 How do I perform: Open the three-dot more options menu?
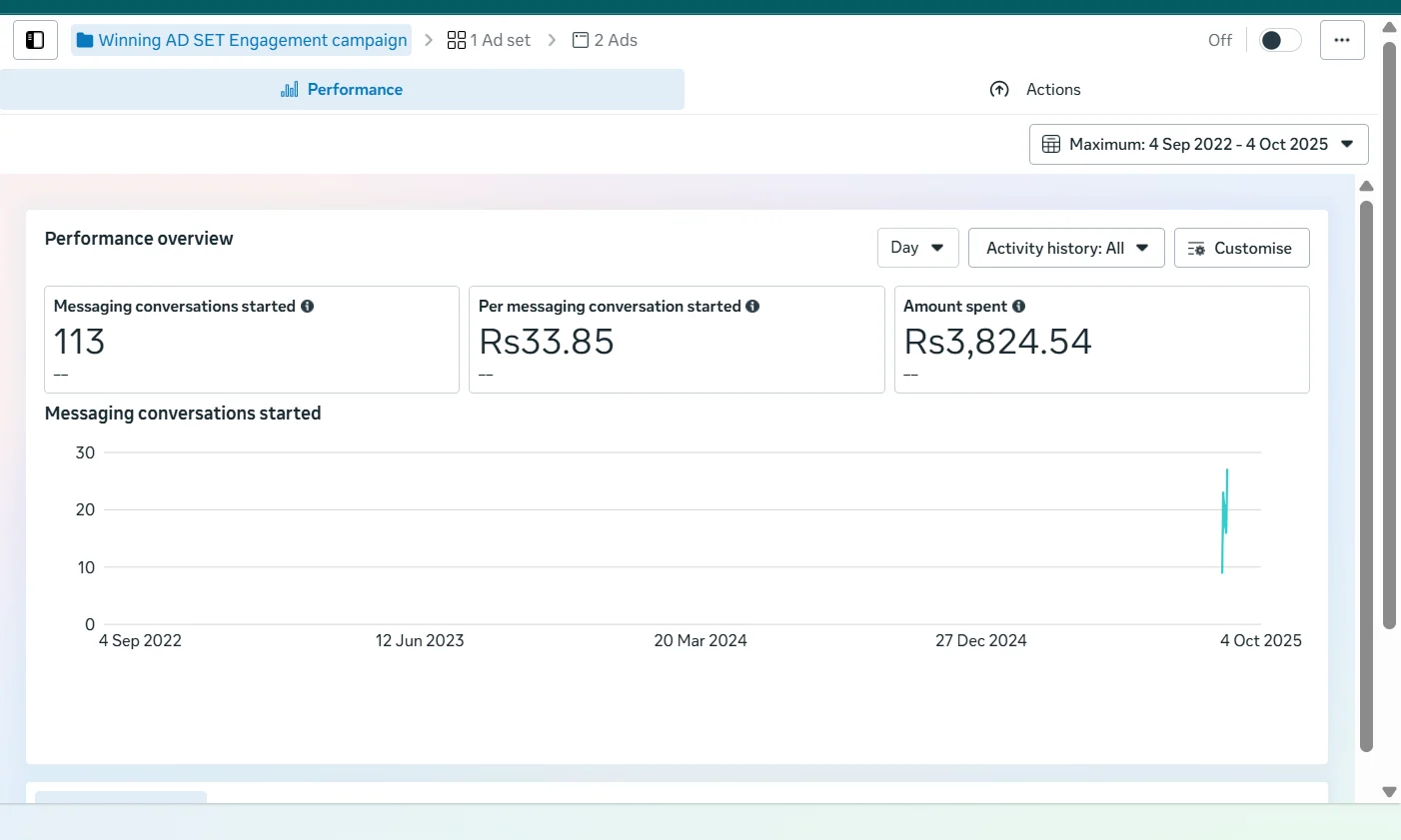[x=1341, y=40]
